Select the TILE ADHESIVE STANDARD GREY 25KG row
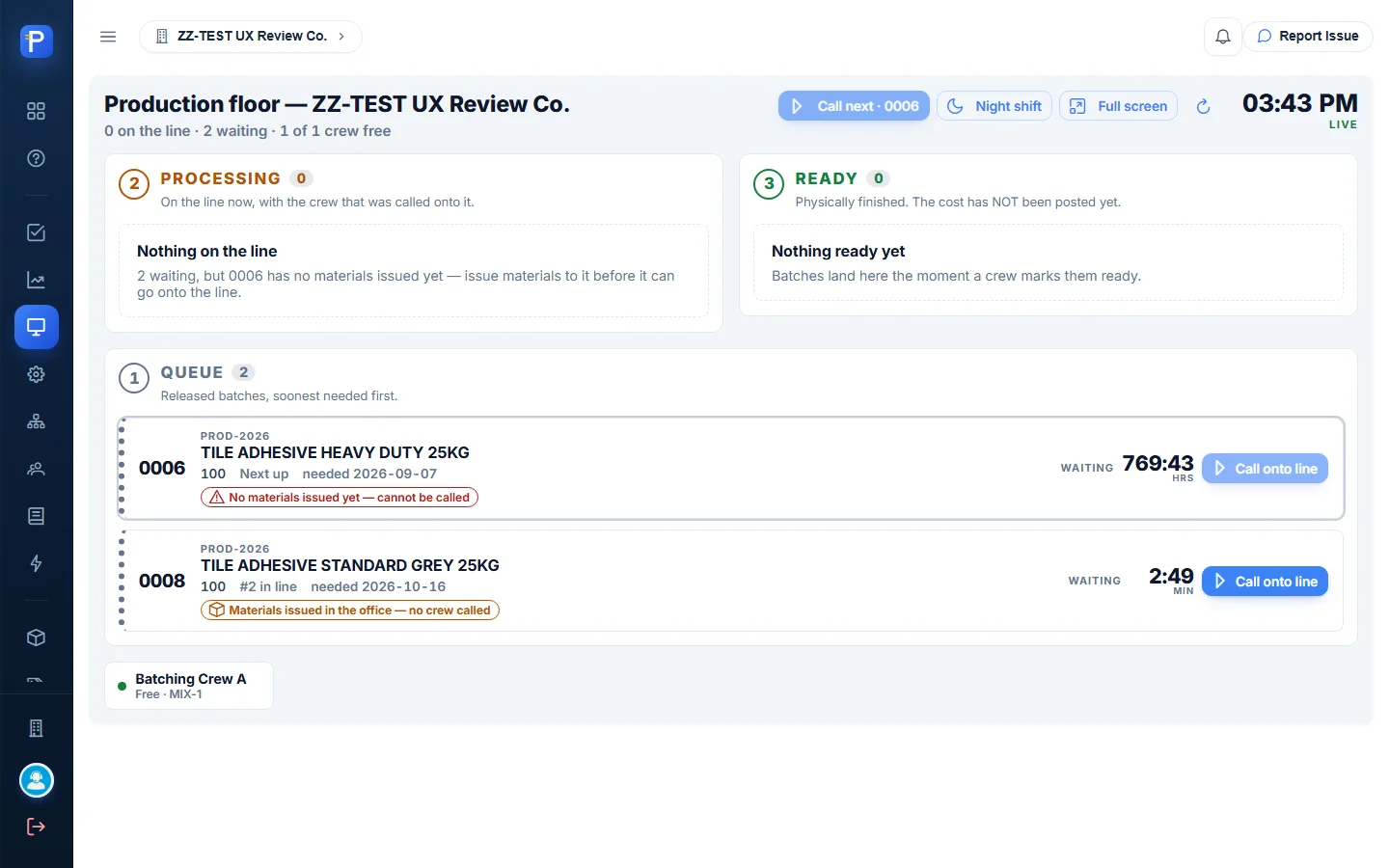Viewport: 1389px width, 868px height. click(x=731, y=581)
